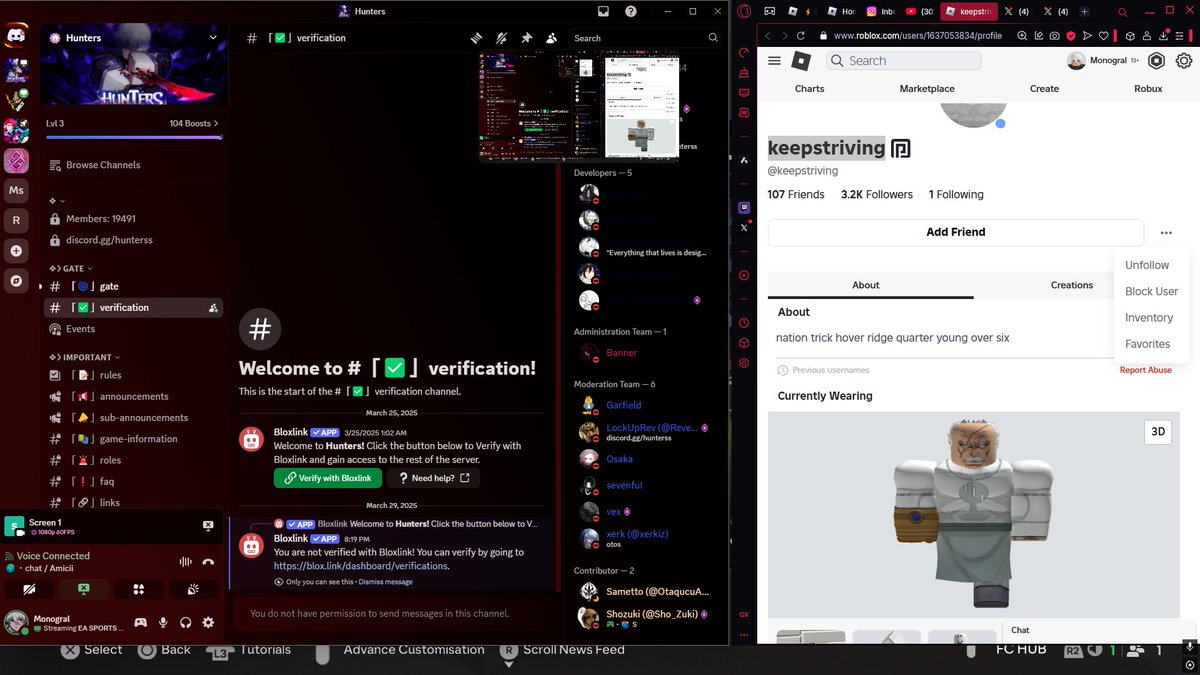This screenshot has height=675, width=1200.
Task: Open the R server in sidebar
Action: (x=16, y=220)
